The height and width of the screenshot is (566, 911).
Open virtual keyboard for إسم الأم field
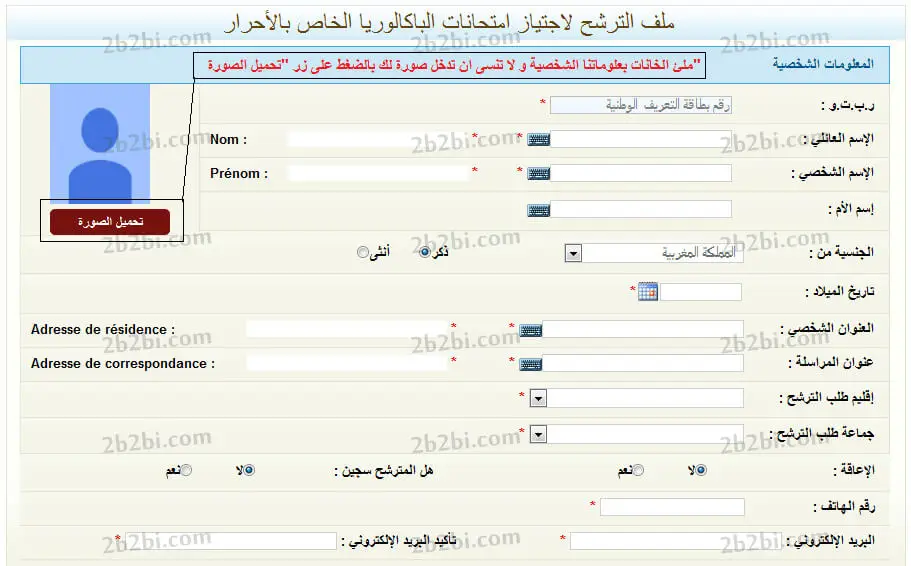(x=538, y=210)
